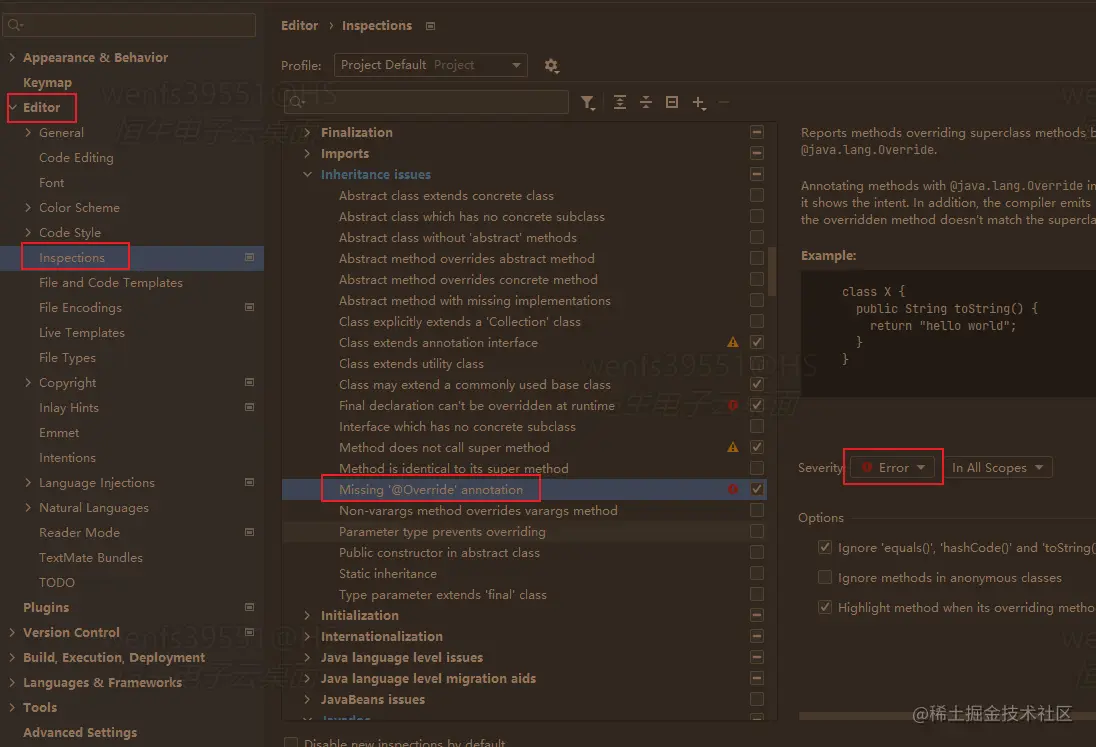Click project-level icon beside Inspections breadcrumb
Viewport: 1096px width, 747px height.
pyautogui.click(x=431, y=26)
